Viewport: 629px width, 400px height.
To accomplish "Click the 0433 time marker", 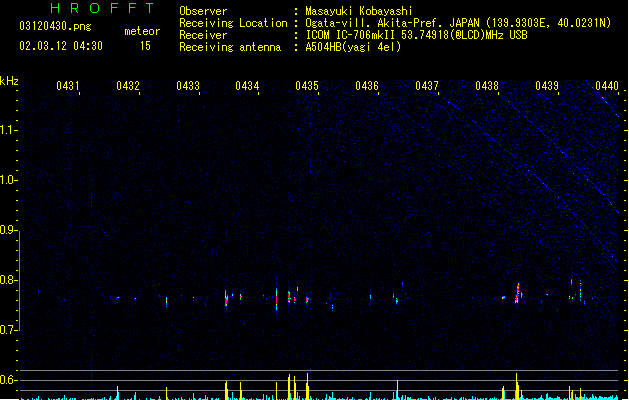I will click(188, 86).
